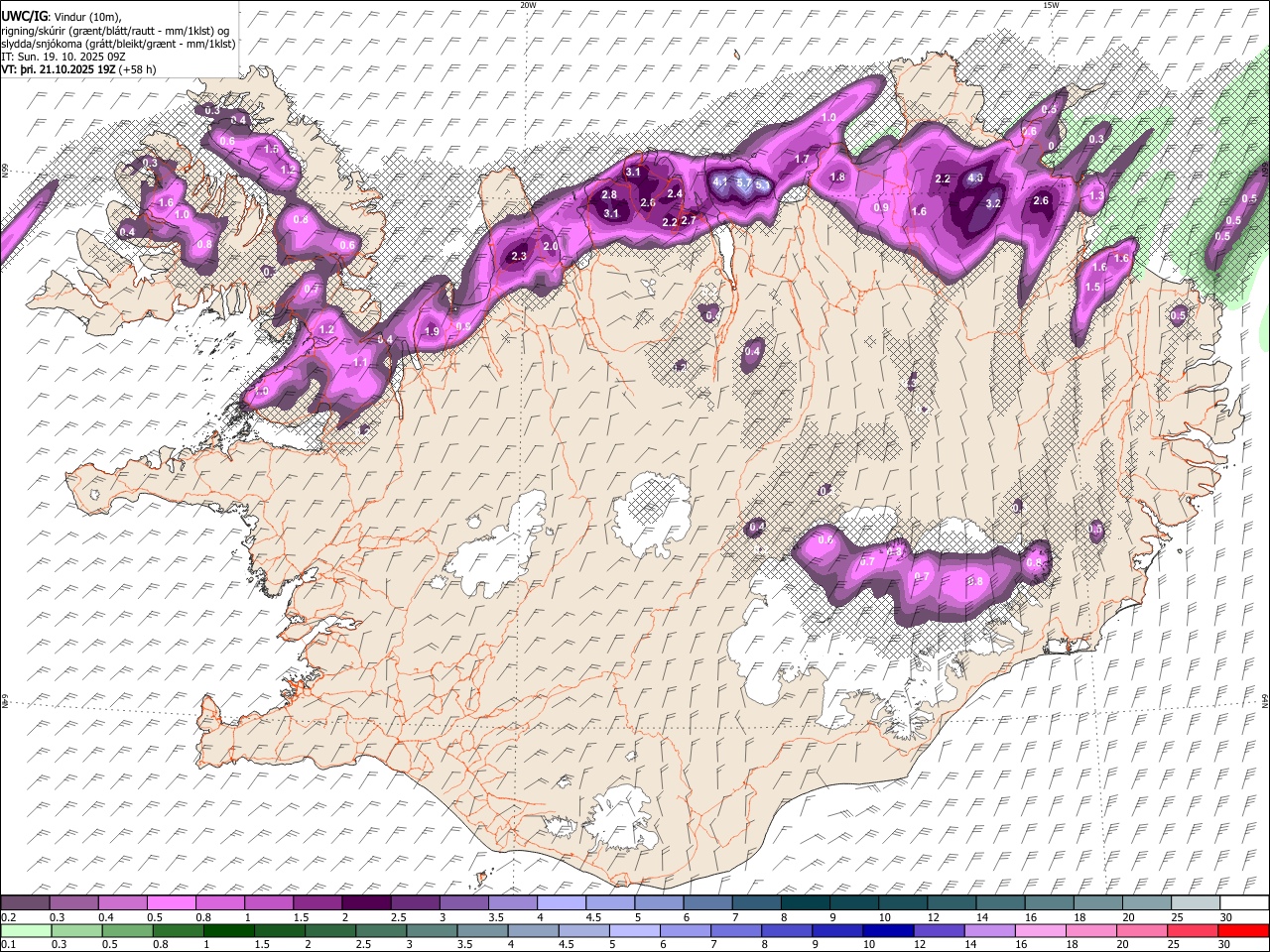Pick darkest green swatch between 1 and 1.5
1270x952 pixels.
click(x=230, y=930)
